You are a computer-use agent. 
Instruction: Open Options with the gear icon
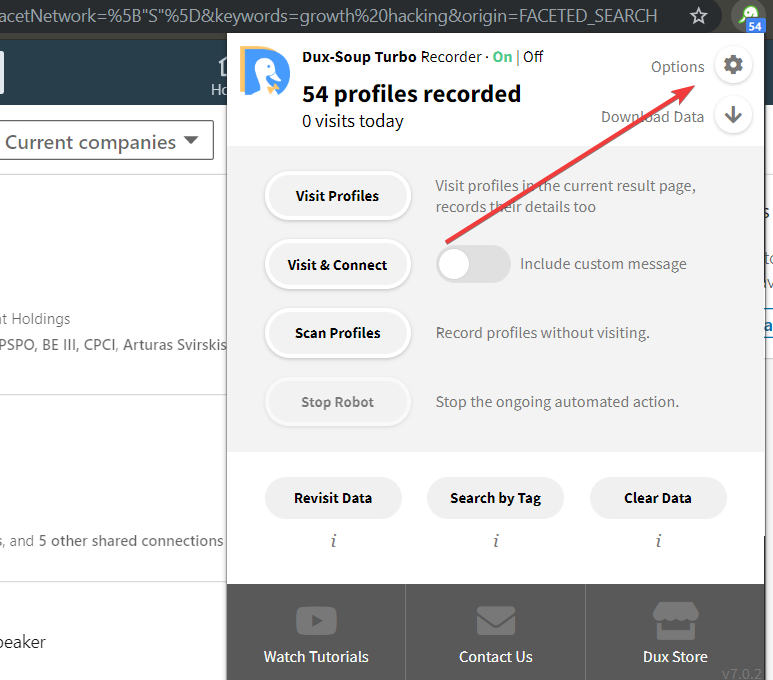(733, 65)
